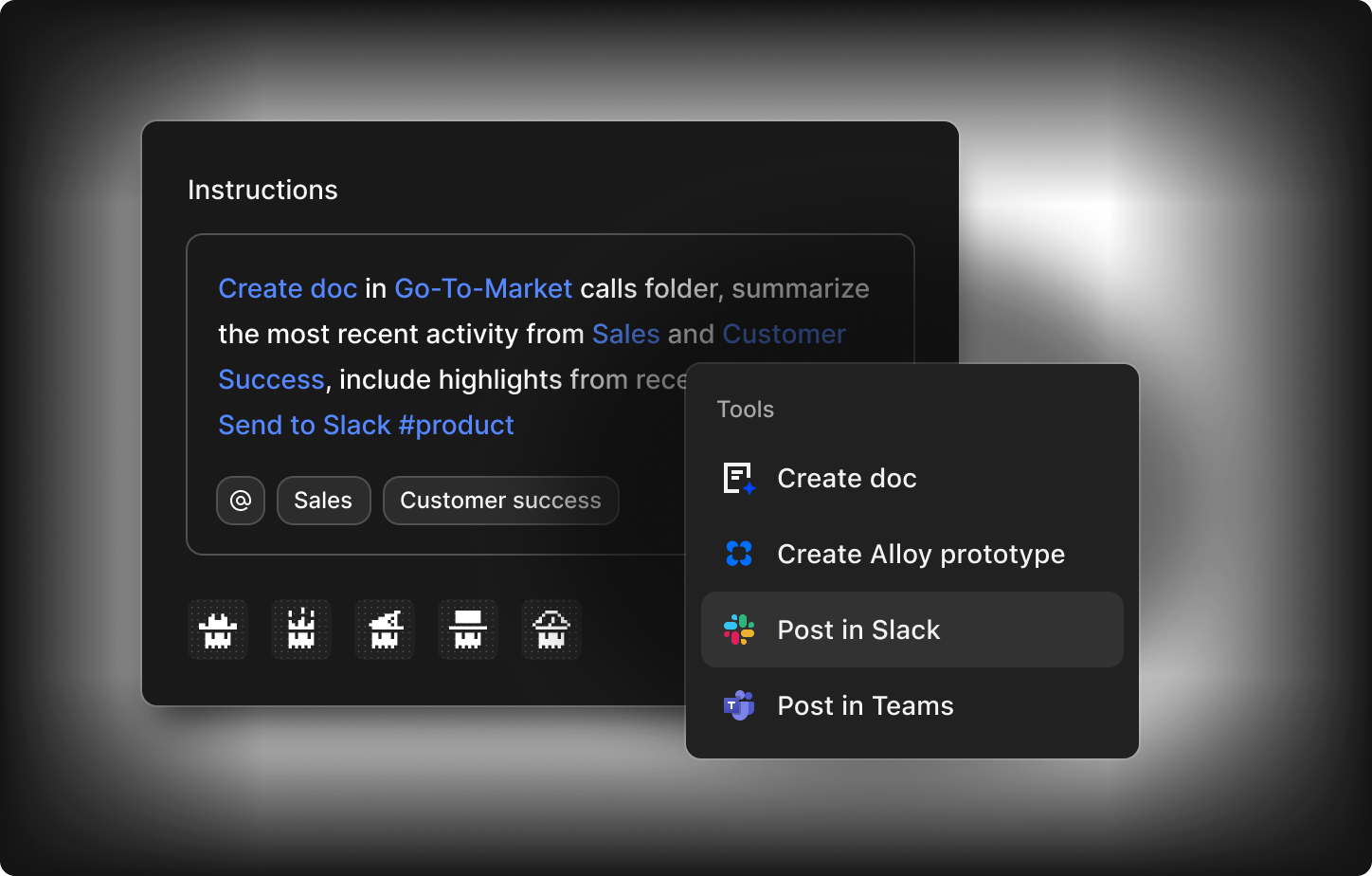
Task: Click the Tools menu heading
Action: pos(746,410)
